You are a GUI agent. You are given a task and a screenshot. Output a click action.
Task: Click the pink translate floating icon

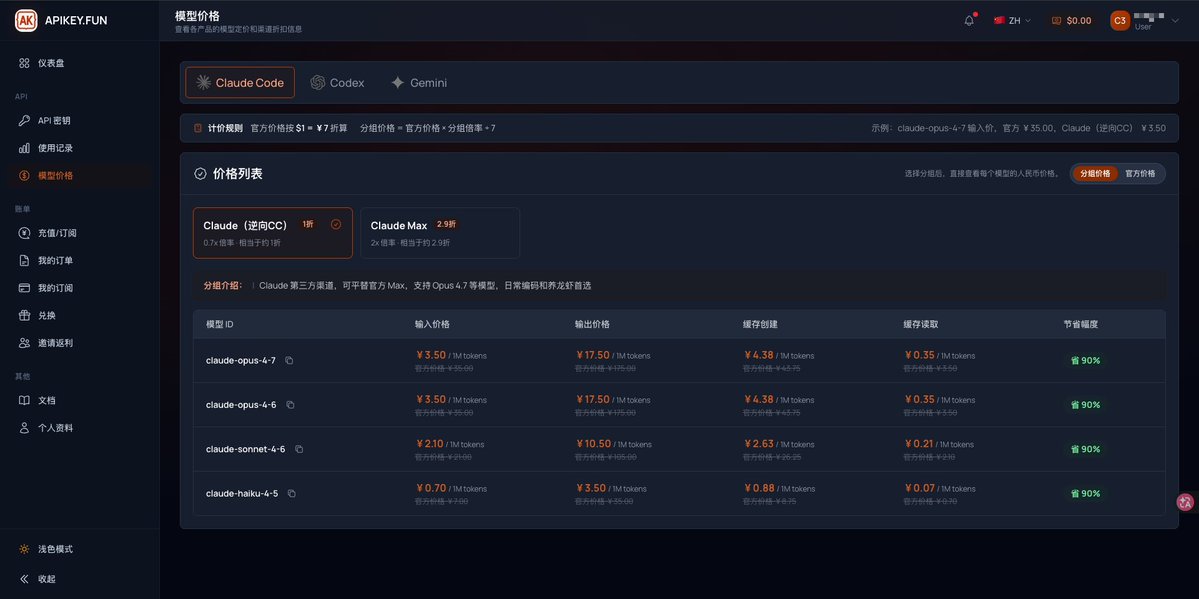[1185, 502]
